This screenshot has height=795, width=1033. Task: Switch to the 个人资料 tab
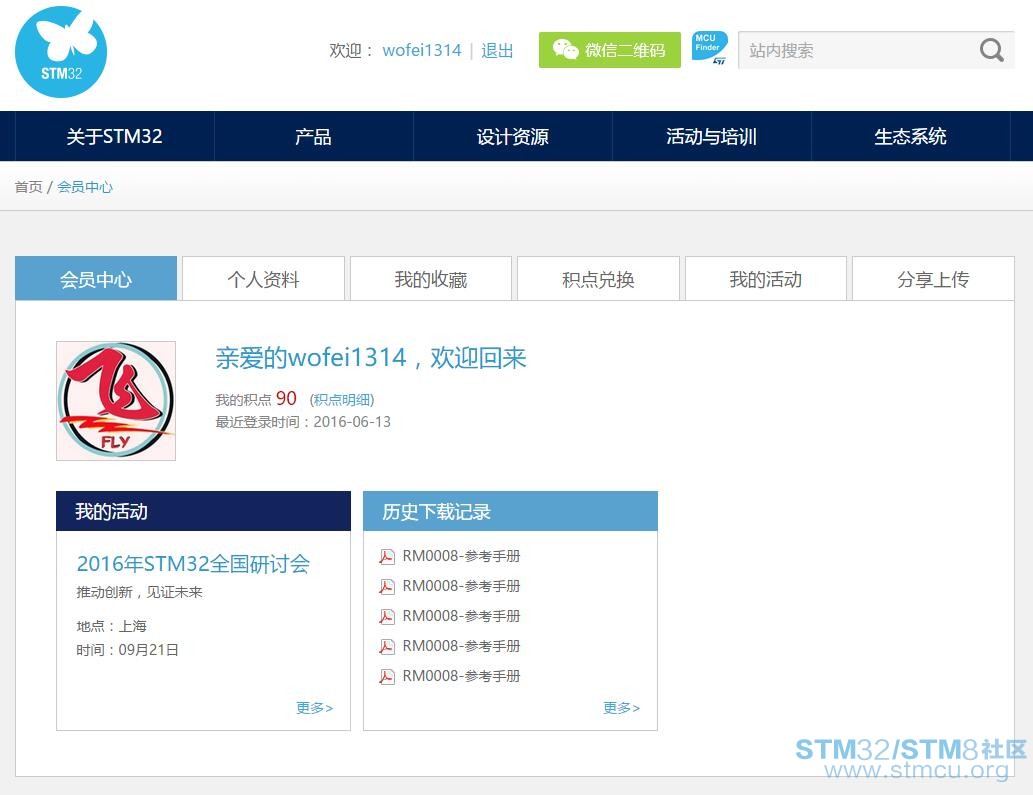coord(264,279)
